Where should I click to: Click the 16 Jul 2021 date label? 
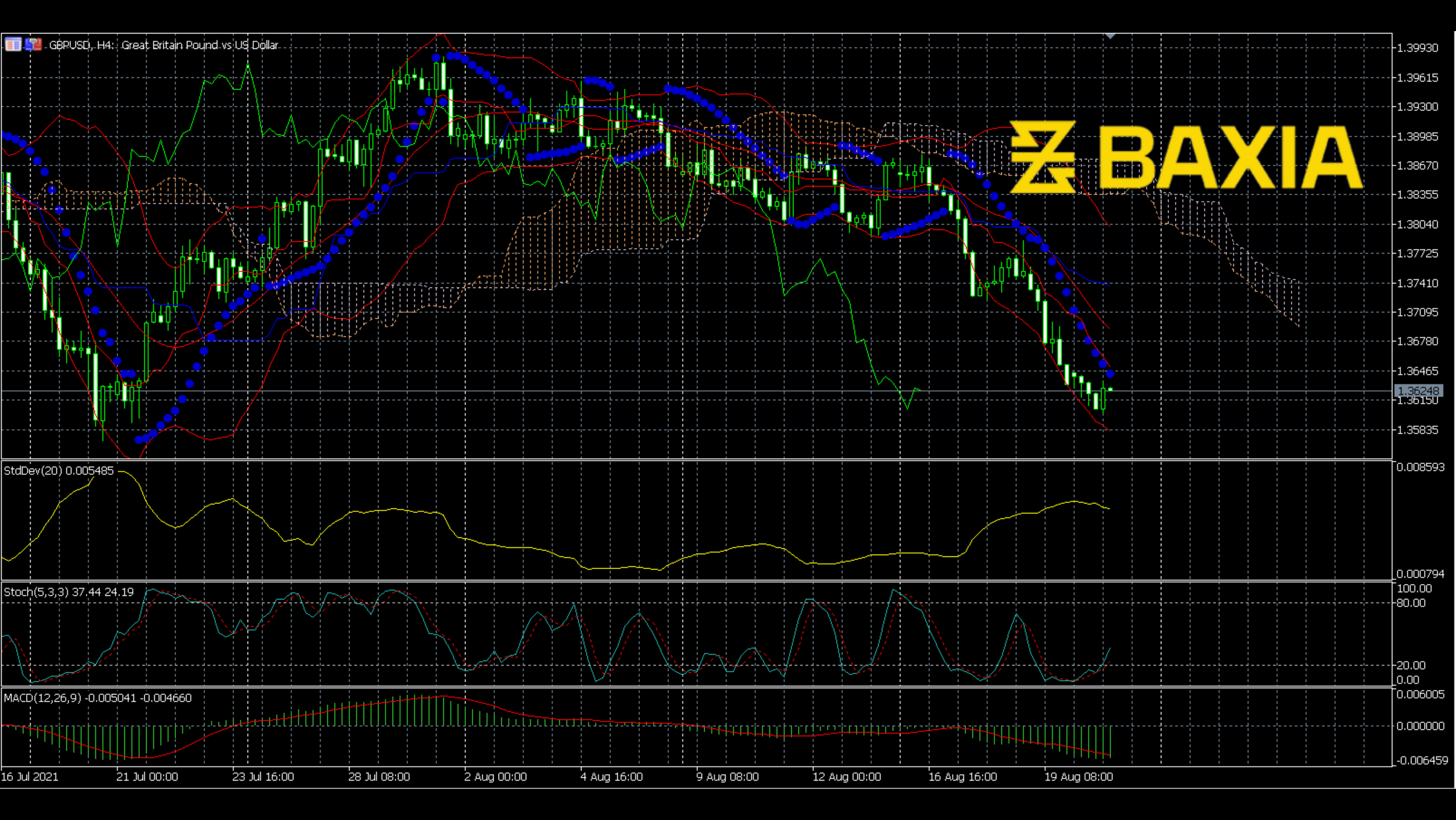(x=29, y=777)
